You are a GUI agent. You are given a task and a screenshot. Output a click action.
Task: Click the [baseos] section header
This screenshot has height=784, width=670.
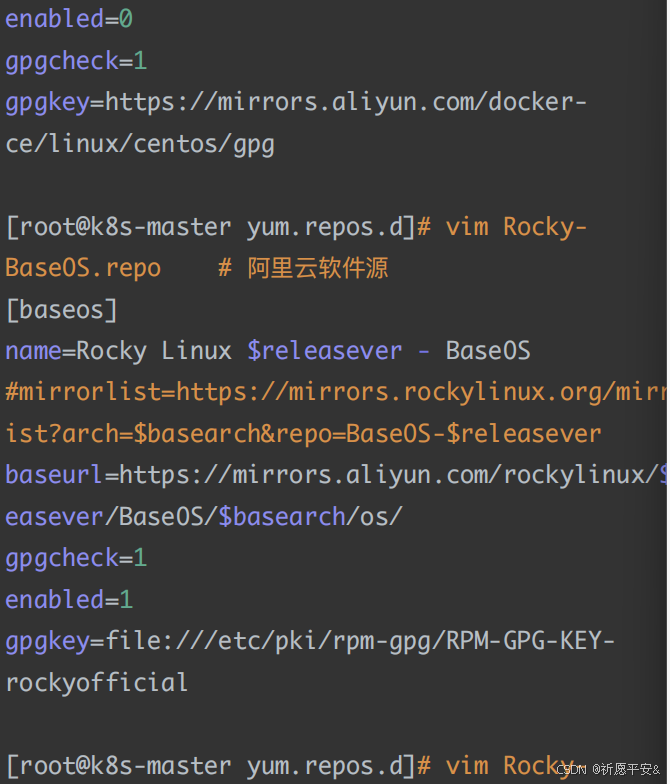[62, 310]
